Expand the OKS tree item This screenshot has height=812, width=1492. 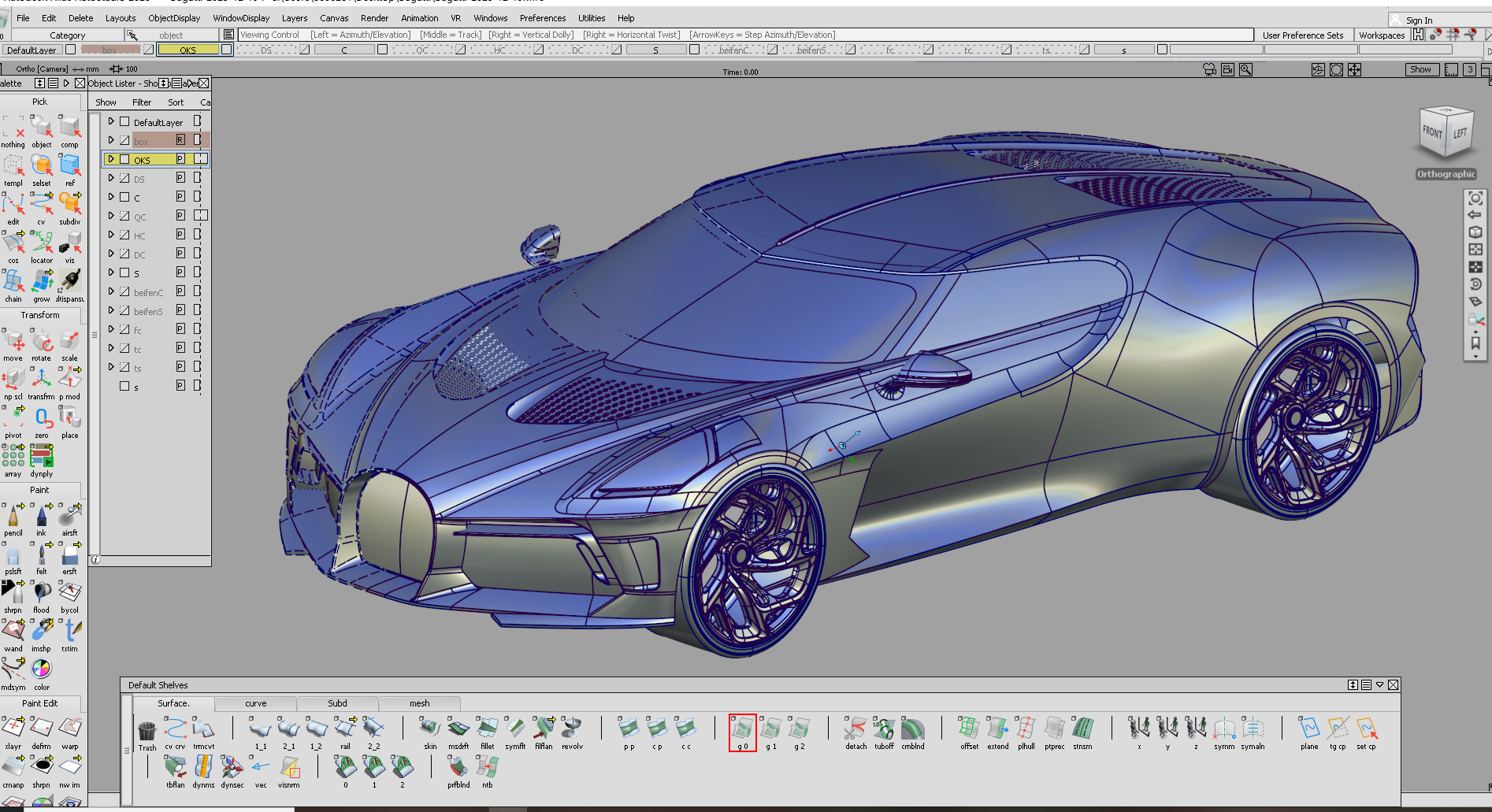[x=111, y=158]
